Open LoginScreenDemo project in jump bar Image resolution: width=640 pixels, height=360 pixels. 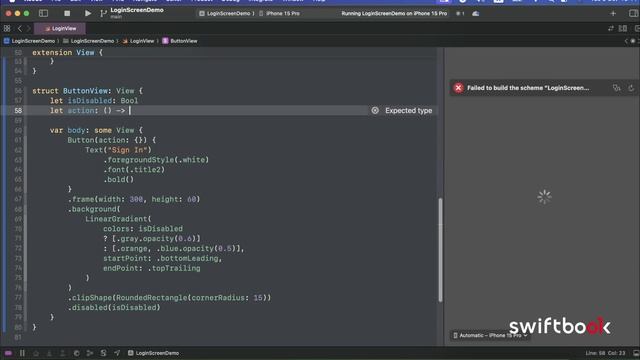[x=30, y=41]
